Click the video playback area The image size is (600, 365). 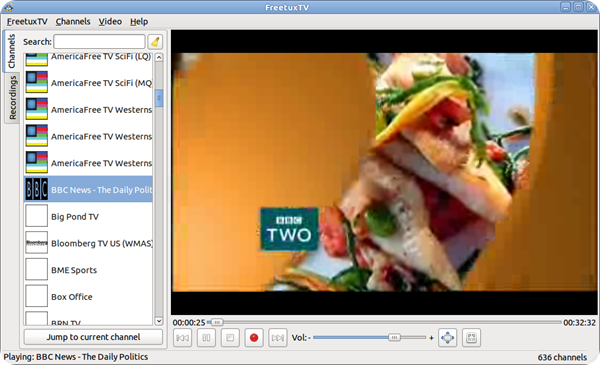pyautogui.click(x=384, y=172)
